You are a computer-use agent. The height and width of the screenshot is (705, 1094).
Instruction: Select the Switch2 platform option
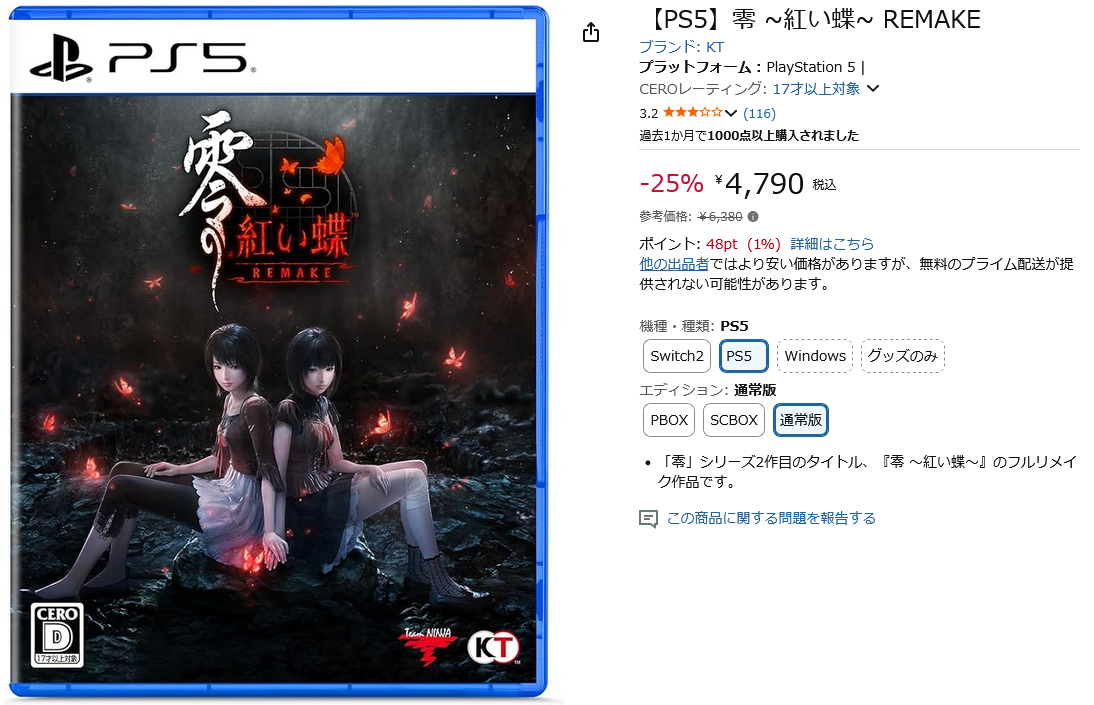[677, 356]
